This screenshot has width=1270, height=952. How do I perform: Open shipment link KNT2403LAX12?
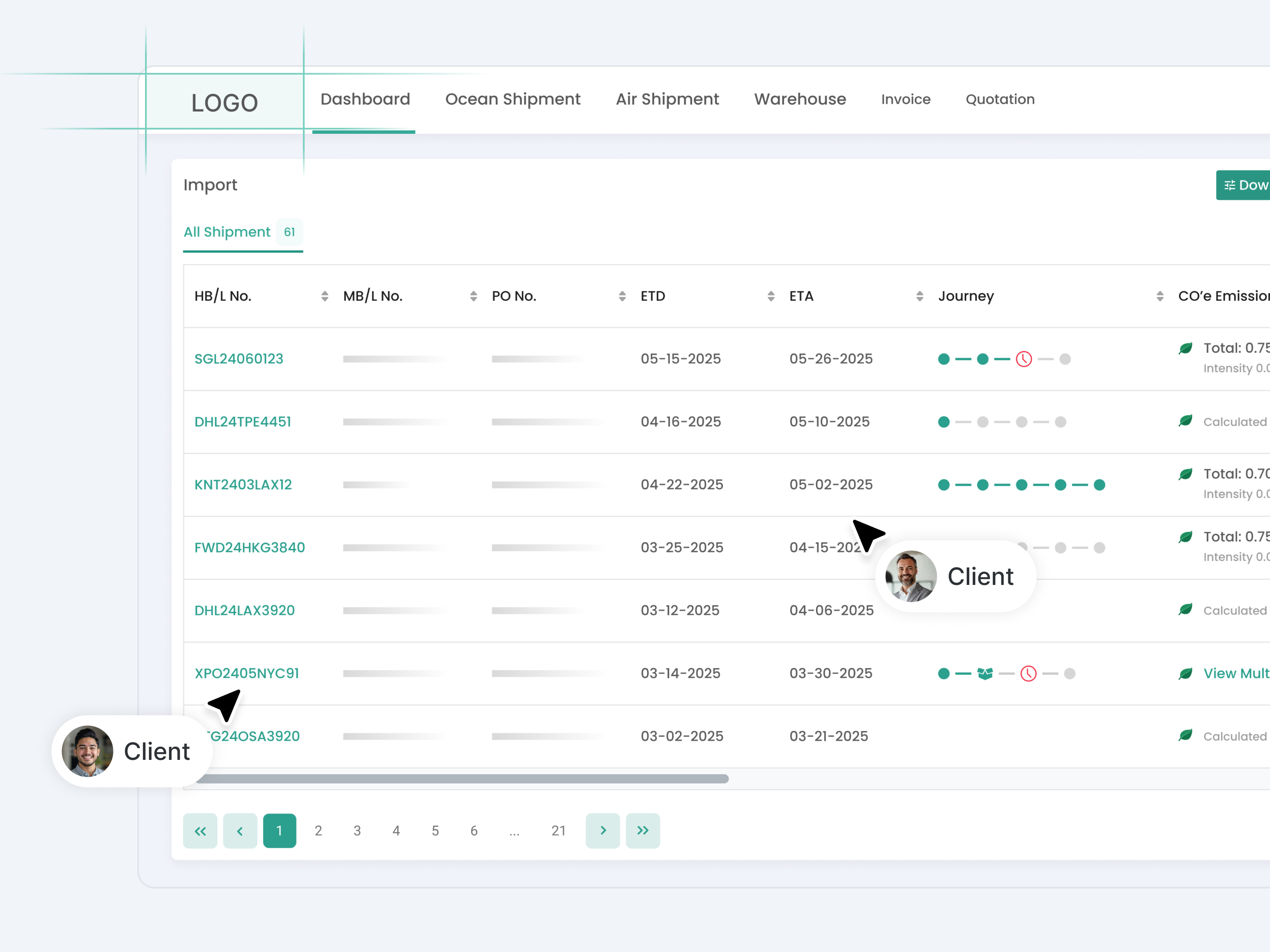pyautogui.click(x=243, y=485)
